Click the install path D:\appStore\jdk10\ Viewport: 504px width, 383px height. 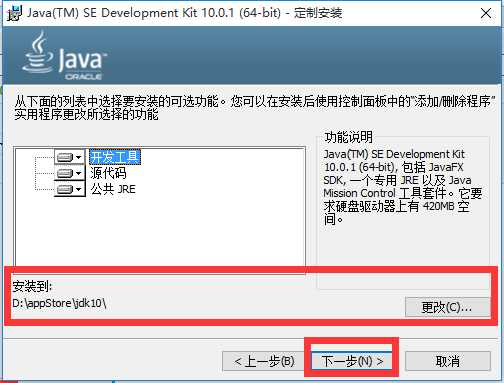[x=59, y=303]
